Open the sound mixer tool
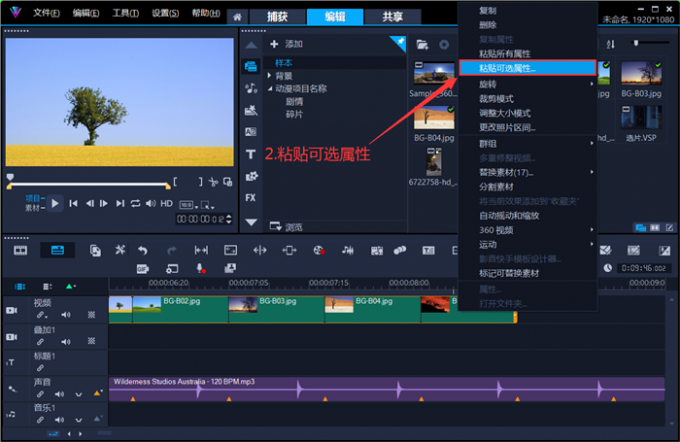 (x=348, y=250)
